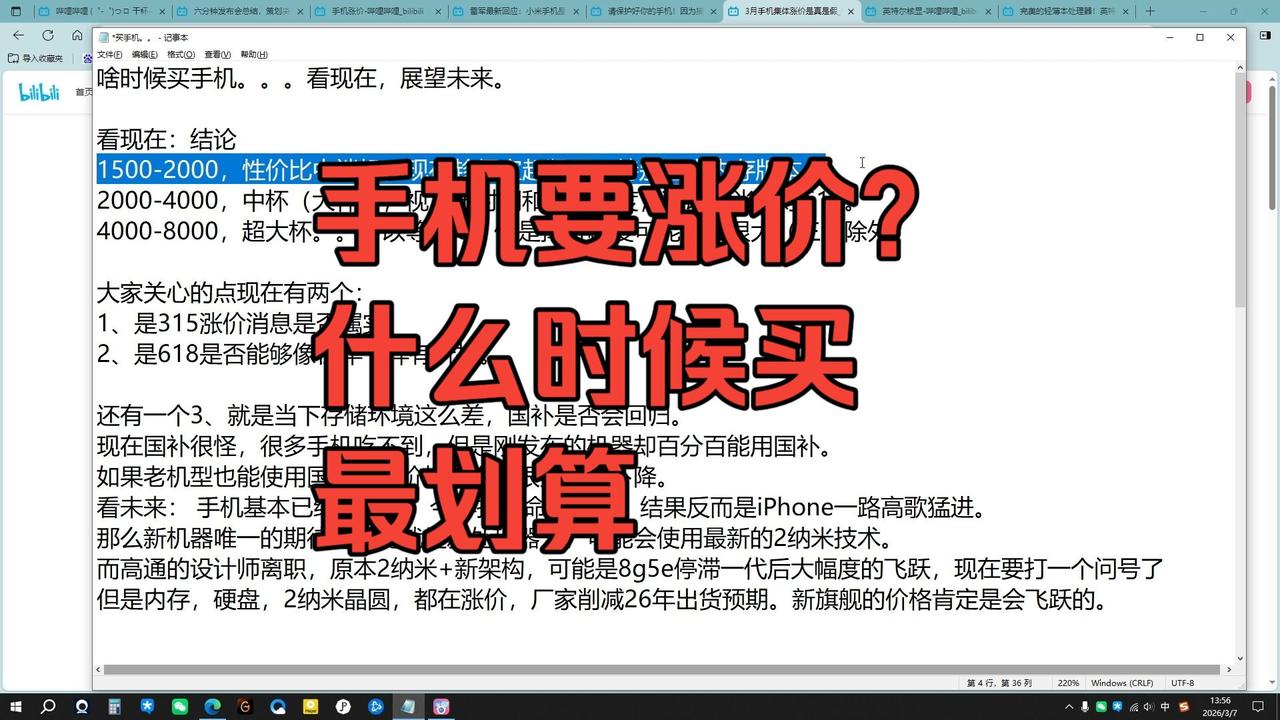Image resolution: width=1280 pixels, height=720 pixels.
Task: Open Notepad from the taskbar
Action: (407, 707)
